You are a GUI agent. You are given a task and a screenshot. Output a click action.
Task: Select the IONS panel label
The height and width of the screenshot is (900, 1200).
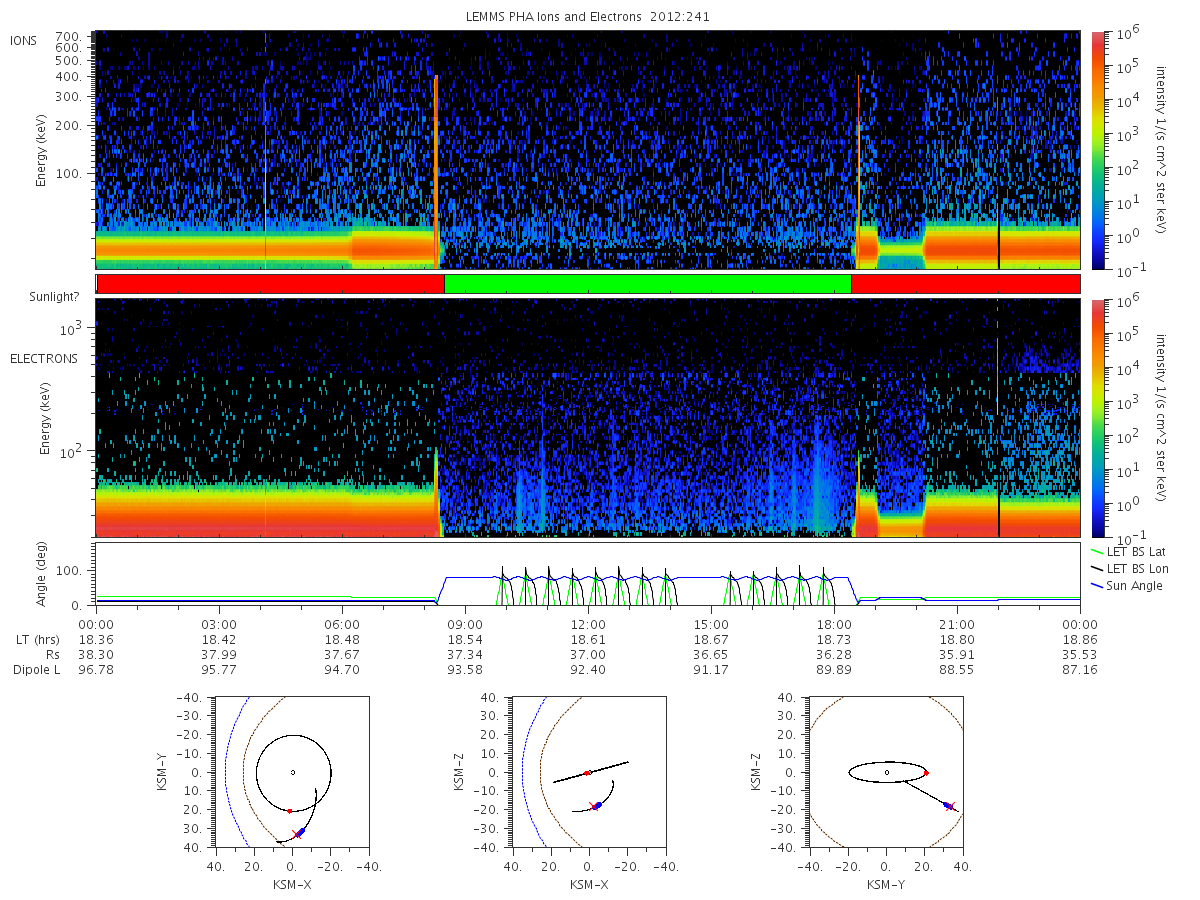click(24, 40)
